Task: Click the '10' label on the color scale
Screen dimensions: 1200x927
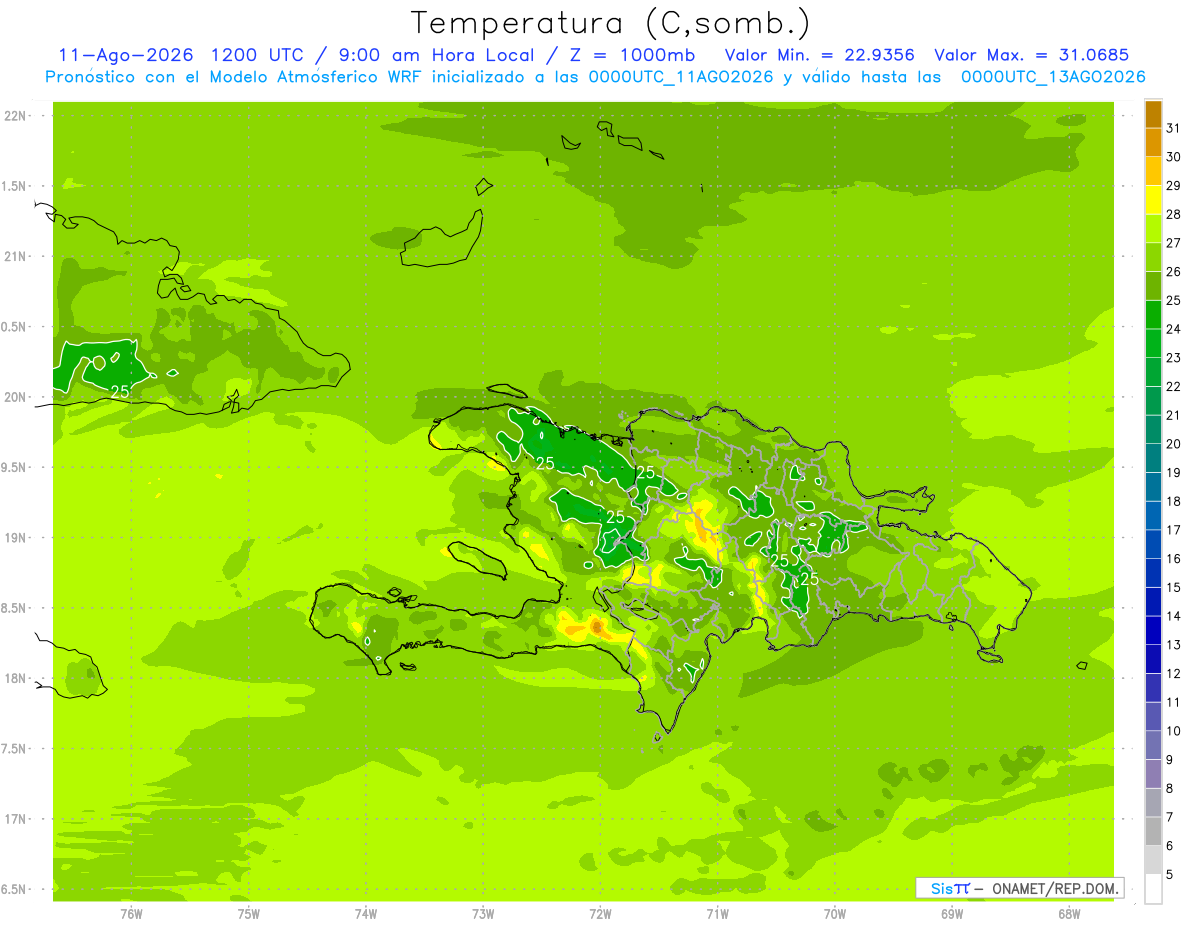Action: (1173, 731)
